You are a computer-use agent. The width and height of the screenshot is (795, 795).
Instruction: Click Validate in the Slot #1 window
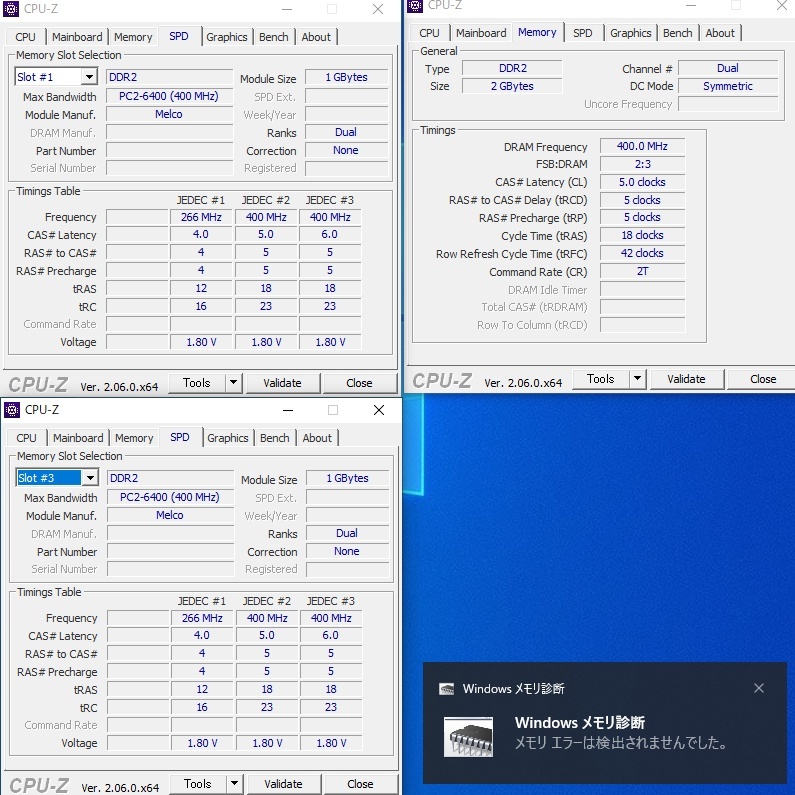pyautogui.click(x=282, y=383)
